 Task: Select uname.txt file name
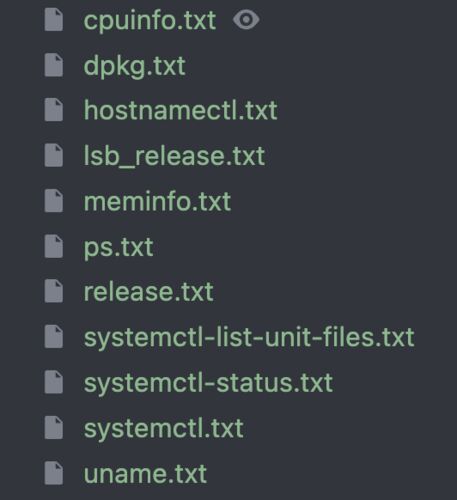point(145,474)
